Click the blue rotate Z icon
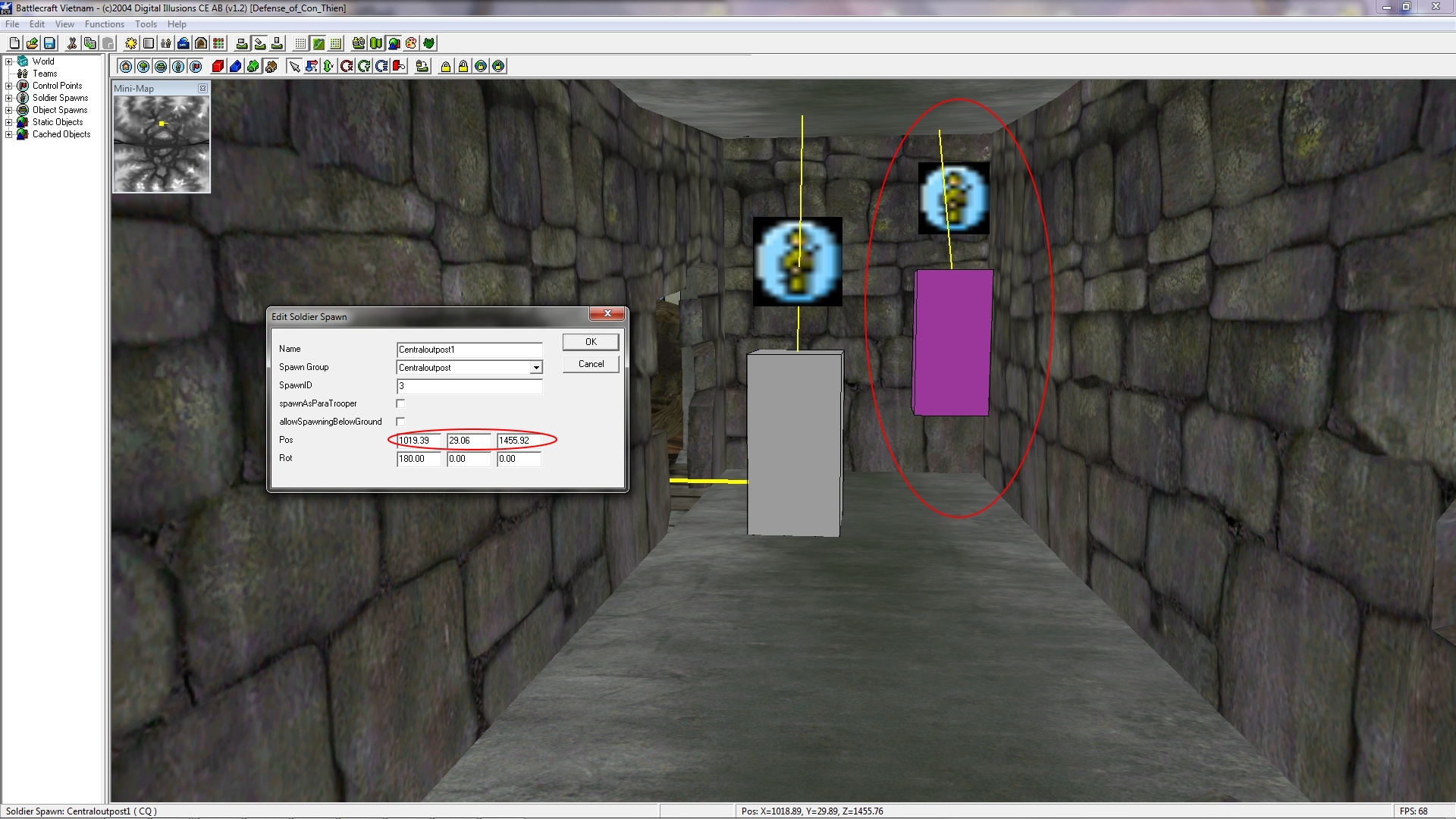Screen dimensions: 1456x819 381,67
